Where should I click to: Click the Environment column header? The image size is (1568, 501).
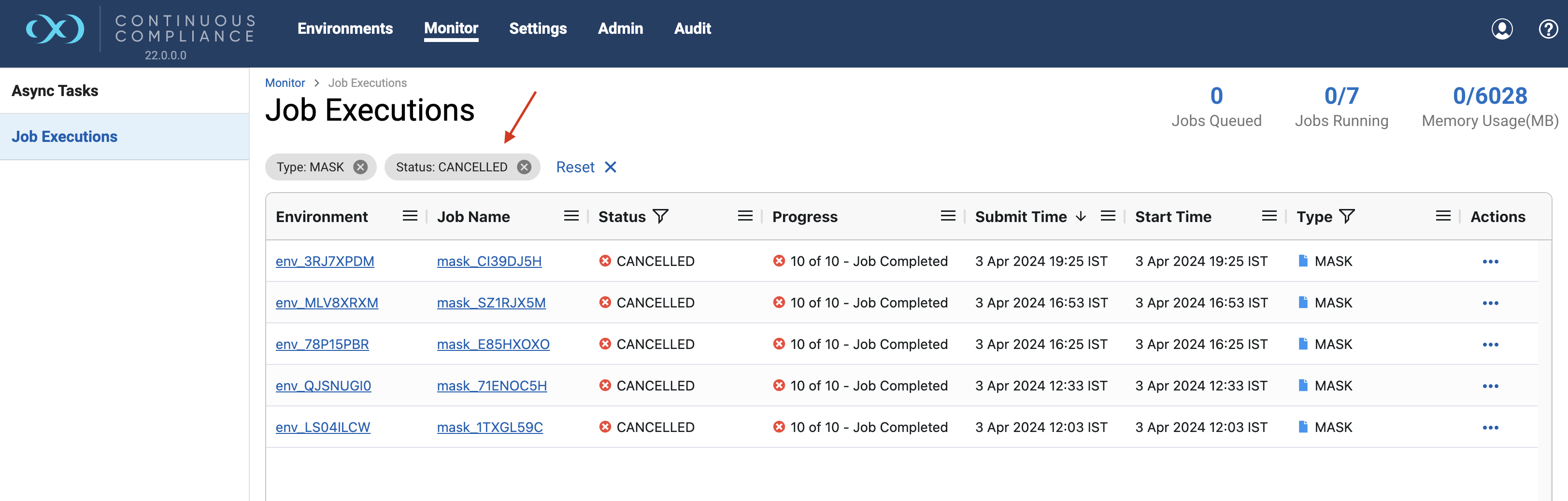click(321, 216)
